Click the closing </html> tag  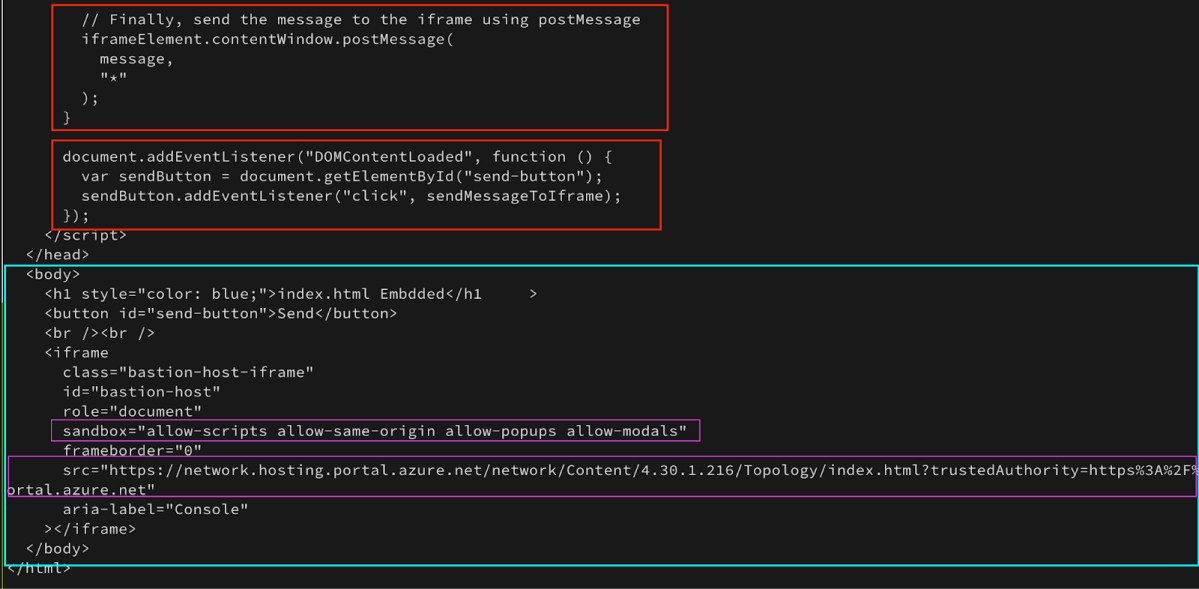(x=38, y=568)
